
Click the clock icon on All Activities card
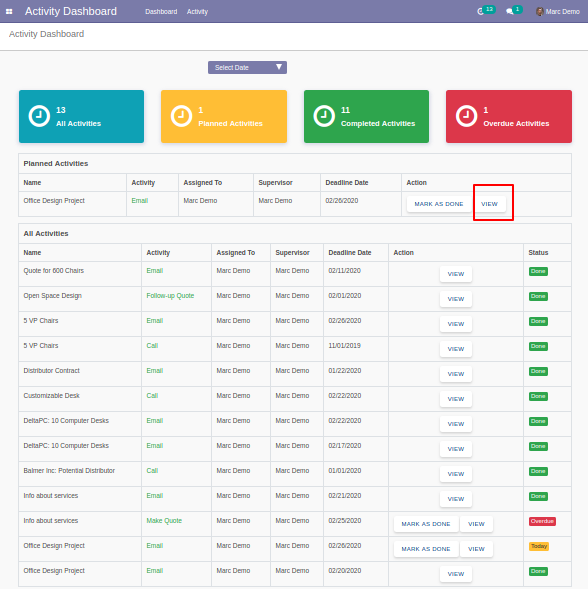click(39, 116)
